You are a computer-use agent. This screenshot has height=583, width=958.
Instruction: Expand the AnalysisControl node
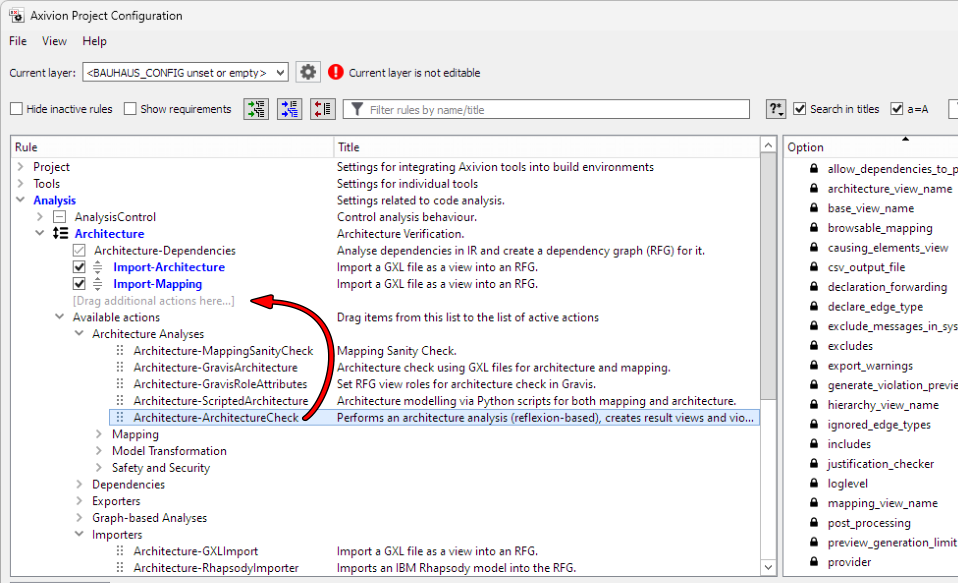pyautogui.click(x=40, y=217)
